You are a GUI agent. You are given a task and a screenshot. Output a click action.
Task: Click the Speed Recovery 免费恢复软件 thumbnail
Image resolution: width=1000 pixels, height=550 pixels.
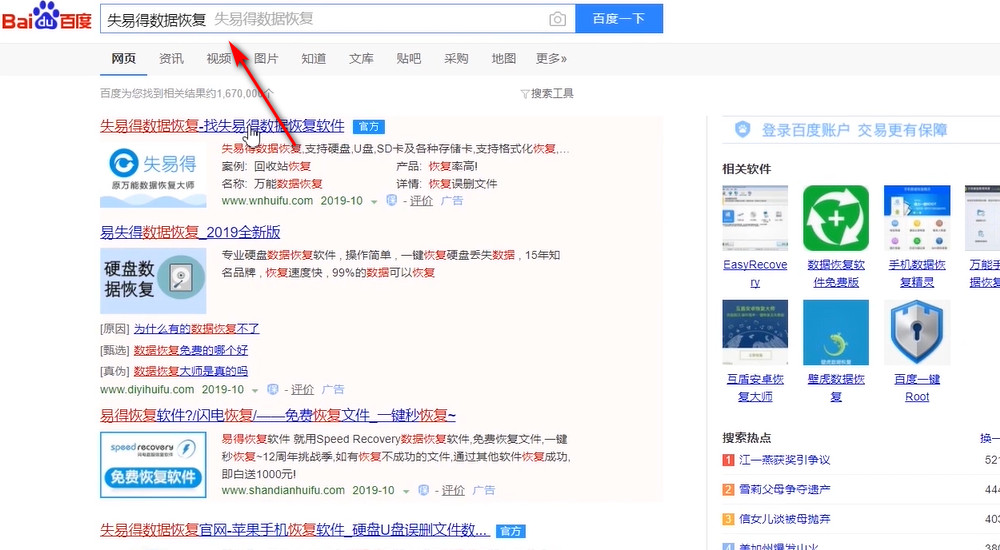[x=153, y=465]
